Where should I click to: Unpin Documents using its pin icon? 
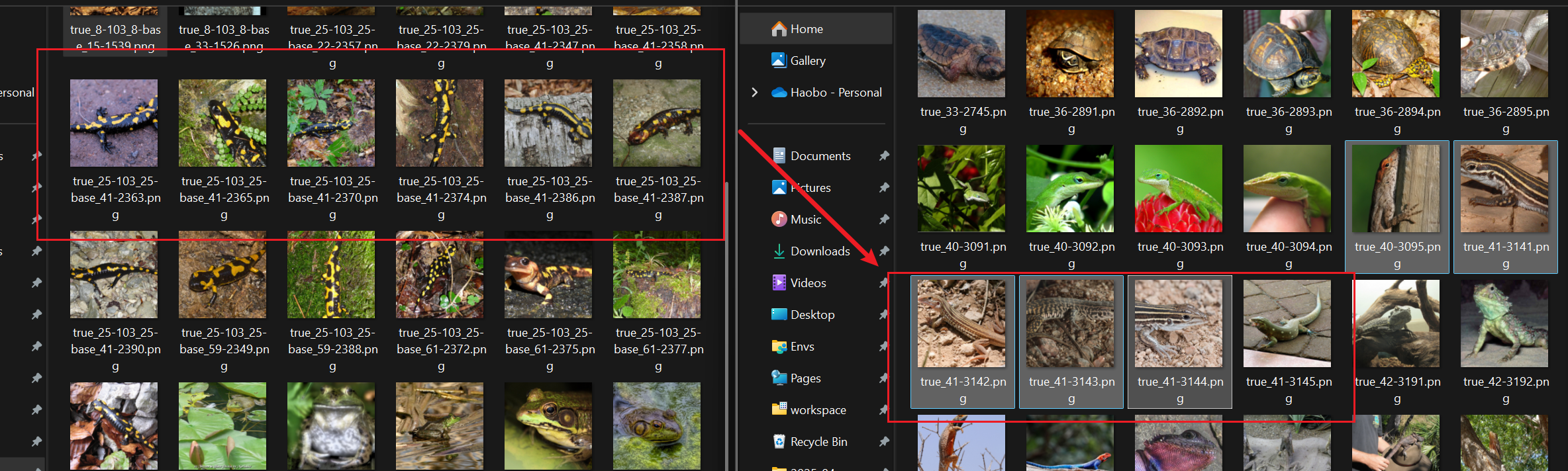(x=883, y=156)
